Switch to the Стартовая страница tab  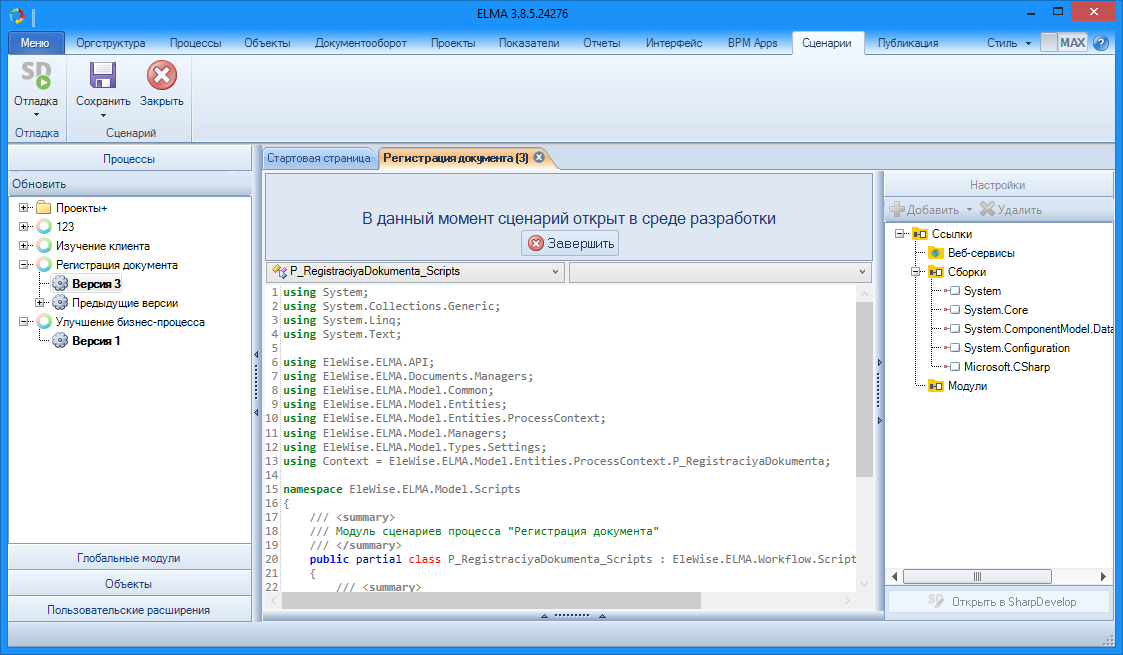coord(318,158)
